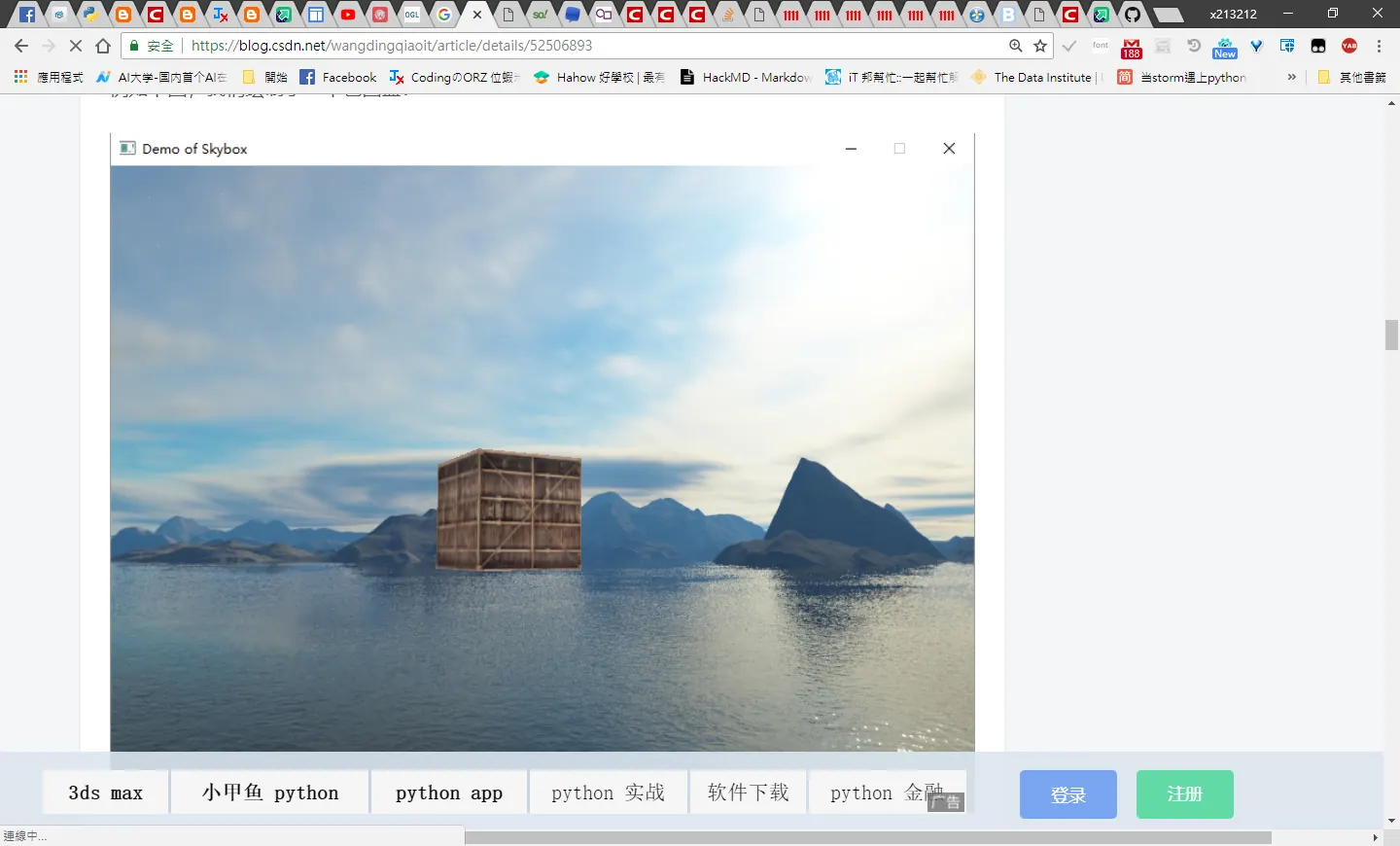Open the YAB extension icon
Viewport: 1400px width, 846px height.
(1349, 46)
